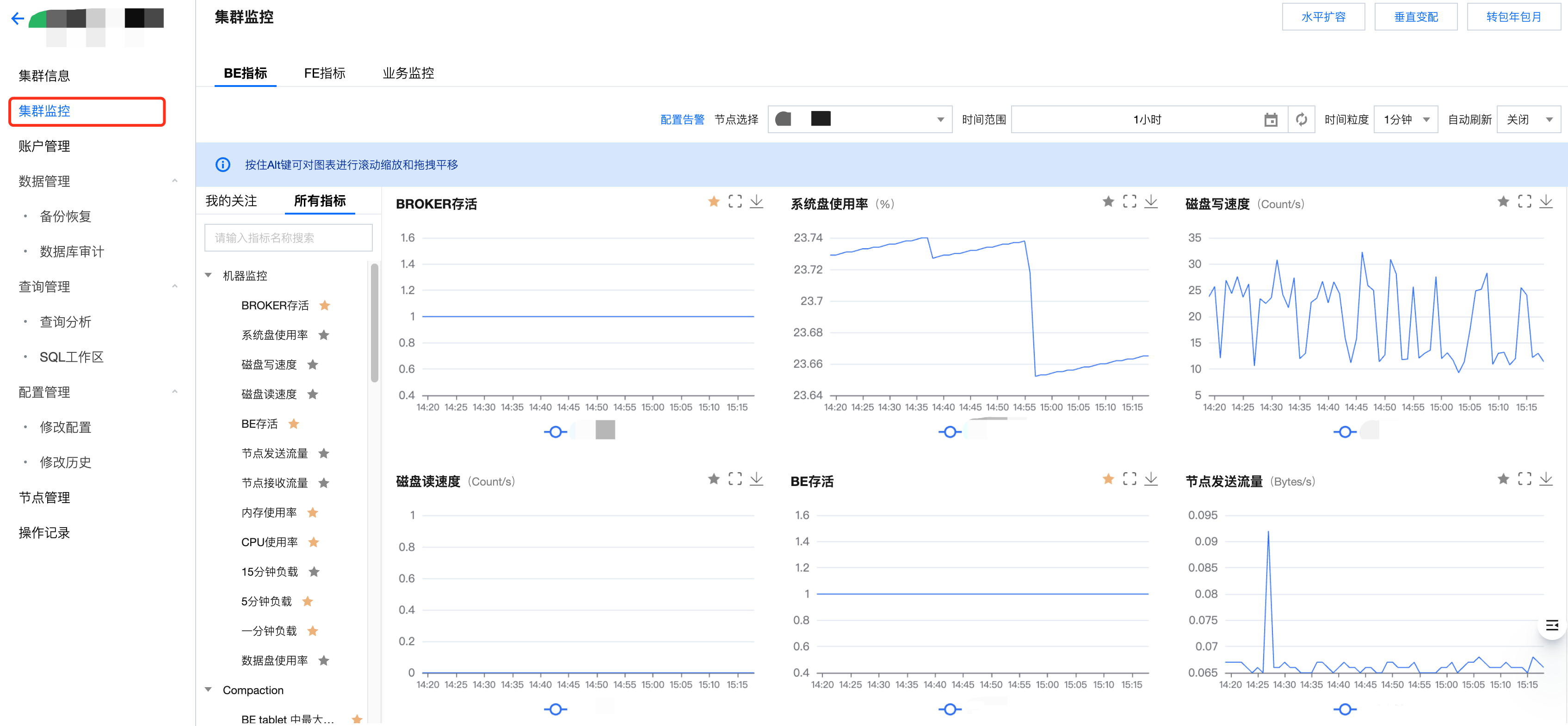Viewport: 1568px width, 726px height.
Task: Toggle favorite star for 系统盘使用率 in list
Action: click(x=324, y=335)
